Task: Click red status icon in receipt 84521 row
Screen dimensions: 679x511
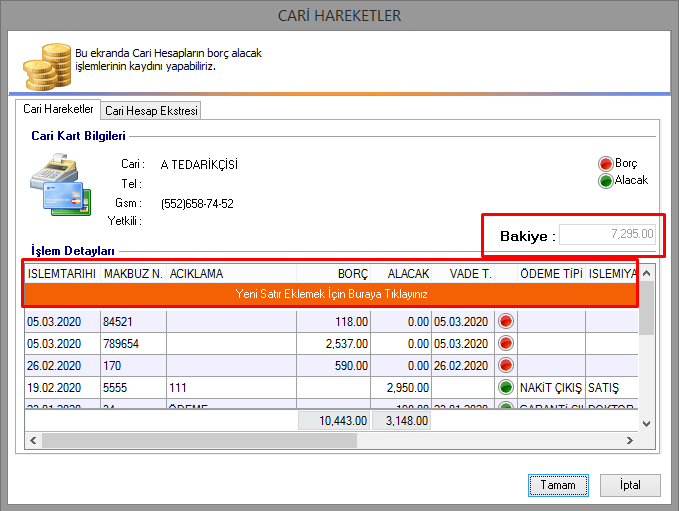Action: (x=505, y=321)
